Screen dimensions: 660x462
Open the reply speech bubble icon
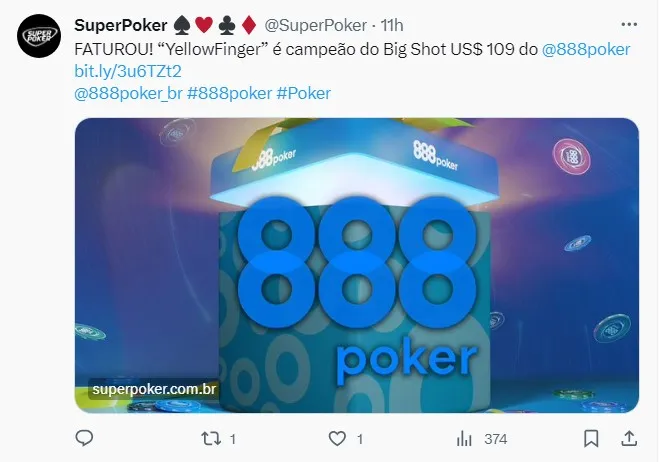pos(84,438)
